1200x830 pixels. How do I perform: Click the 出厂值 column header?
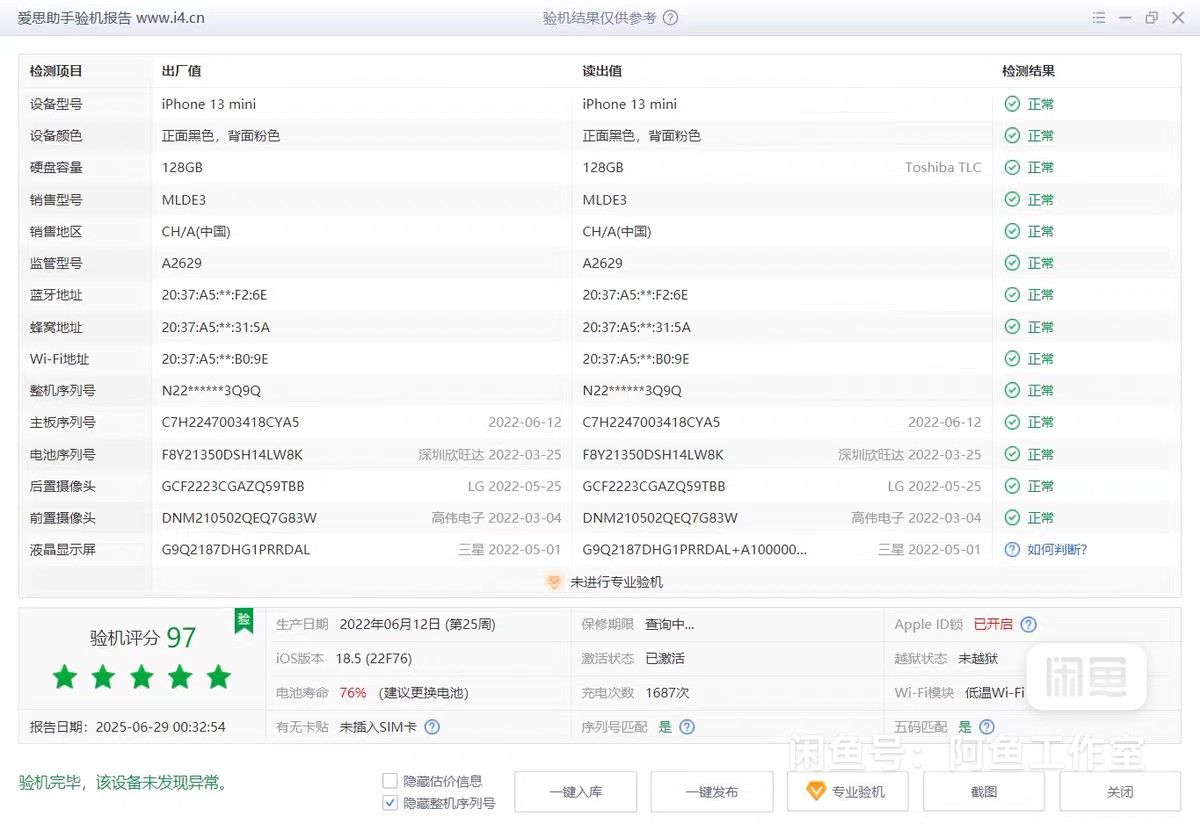[181, 71]
